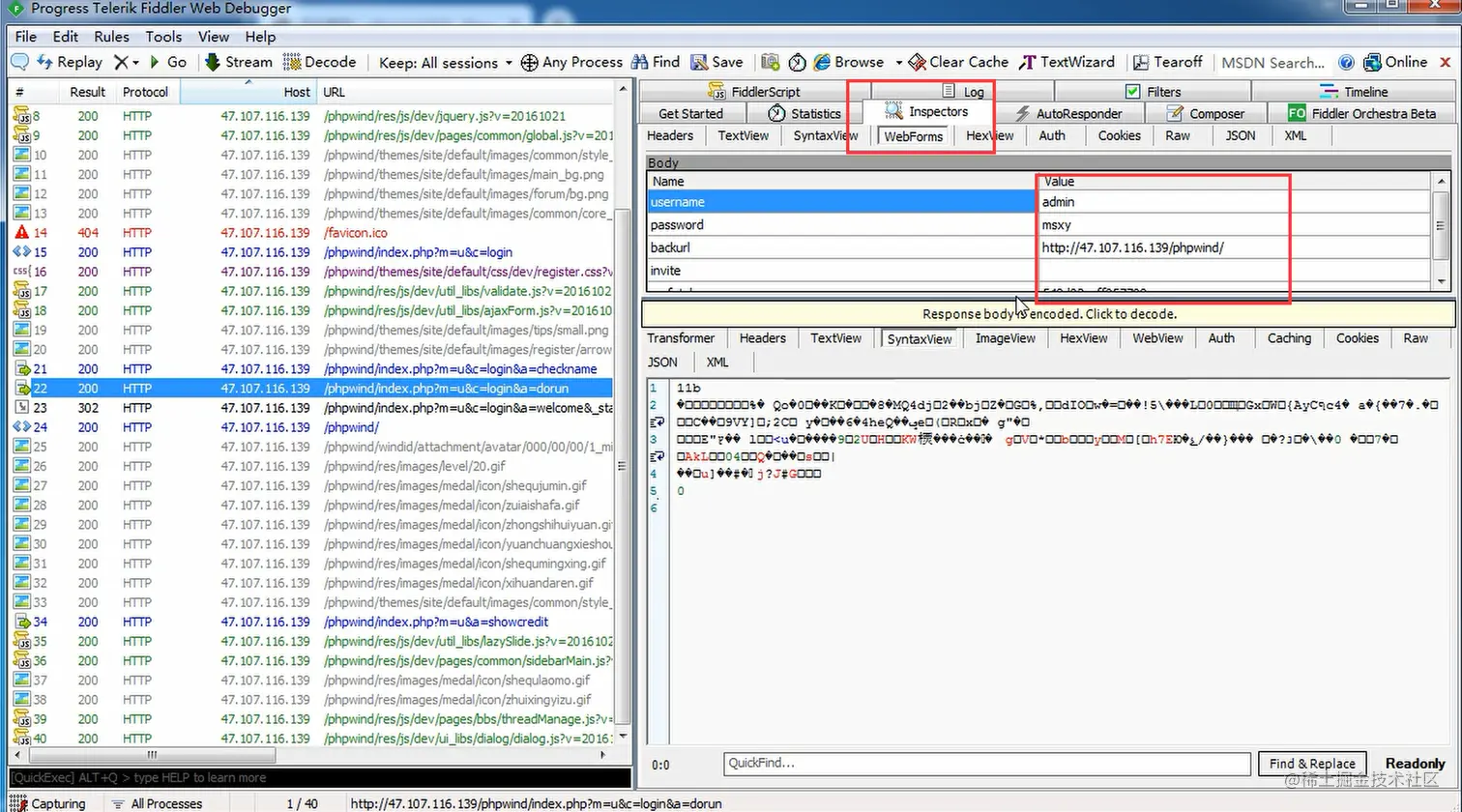The width and height of the screenshot is (1462, 812).
Task: Click the yellow bar to decode response body
Action: (x=1048, y=313)
